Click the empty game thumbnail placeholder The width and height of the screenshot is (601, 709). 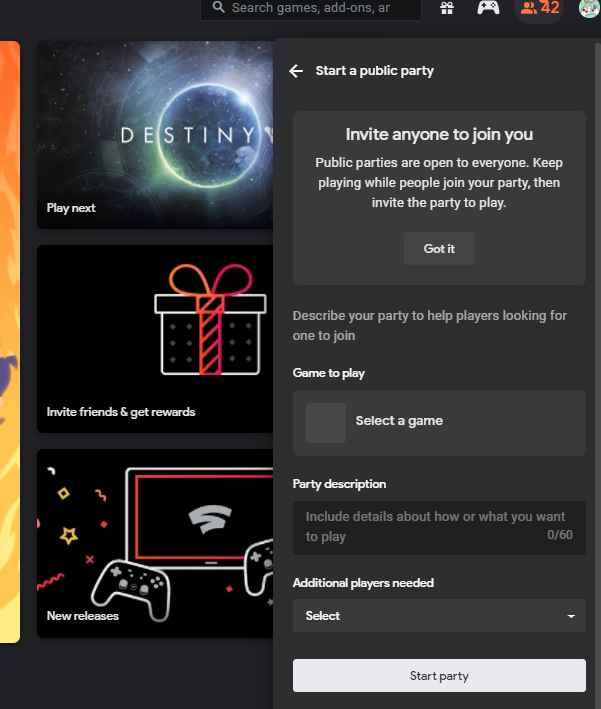point(326,423)
